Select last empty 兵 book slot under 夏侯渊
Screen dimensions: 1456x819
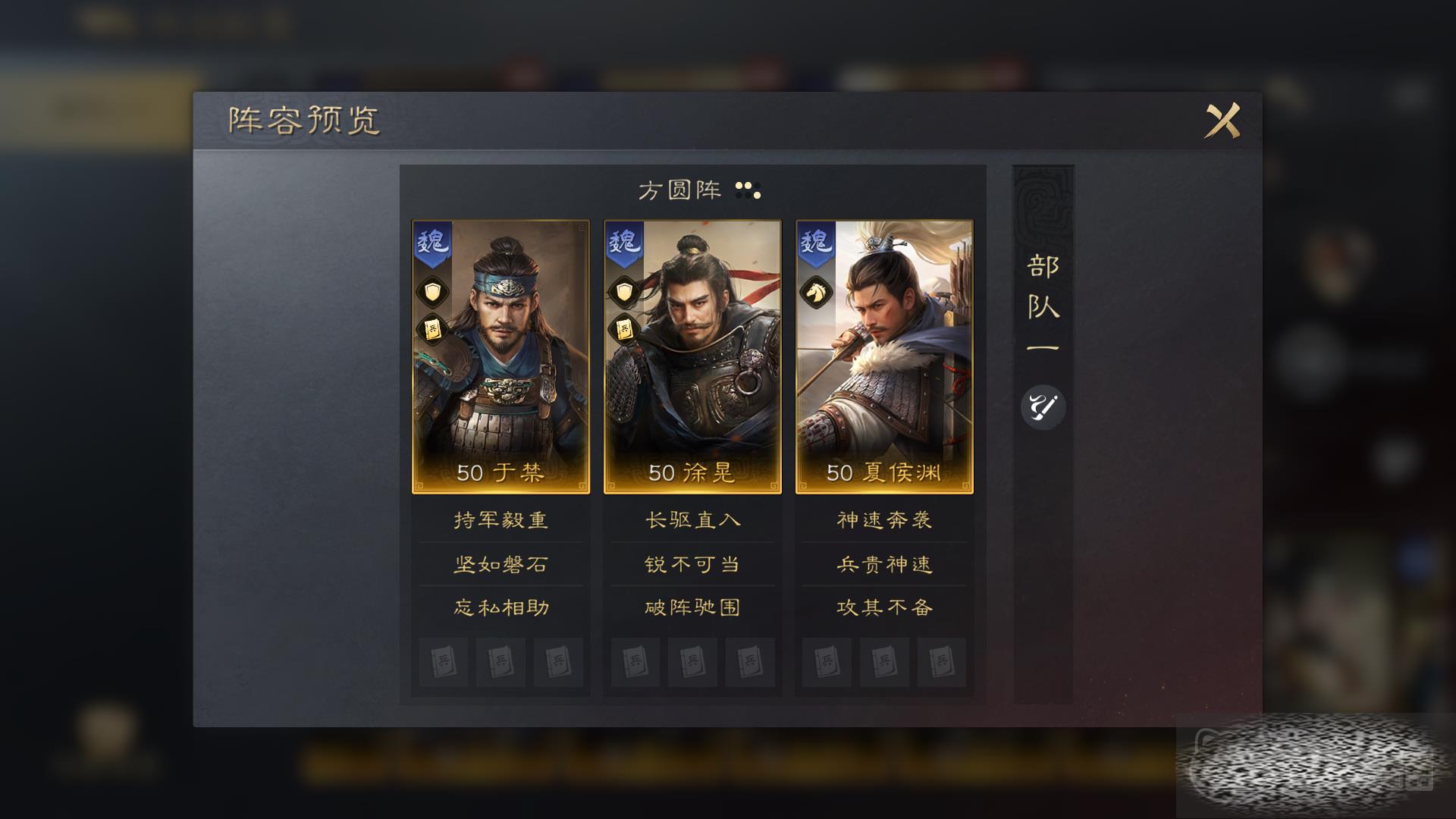[942, 662]
